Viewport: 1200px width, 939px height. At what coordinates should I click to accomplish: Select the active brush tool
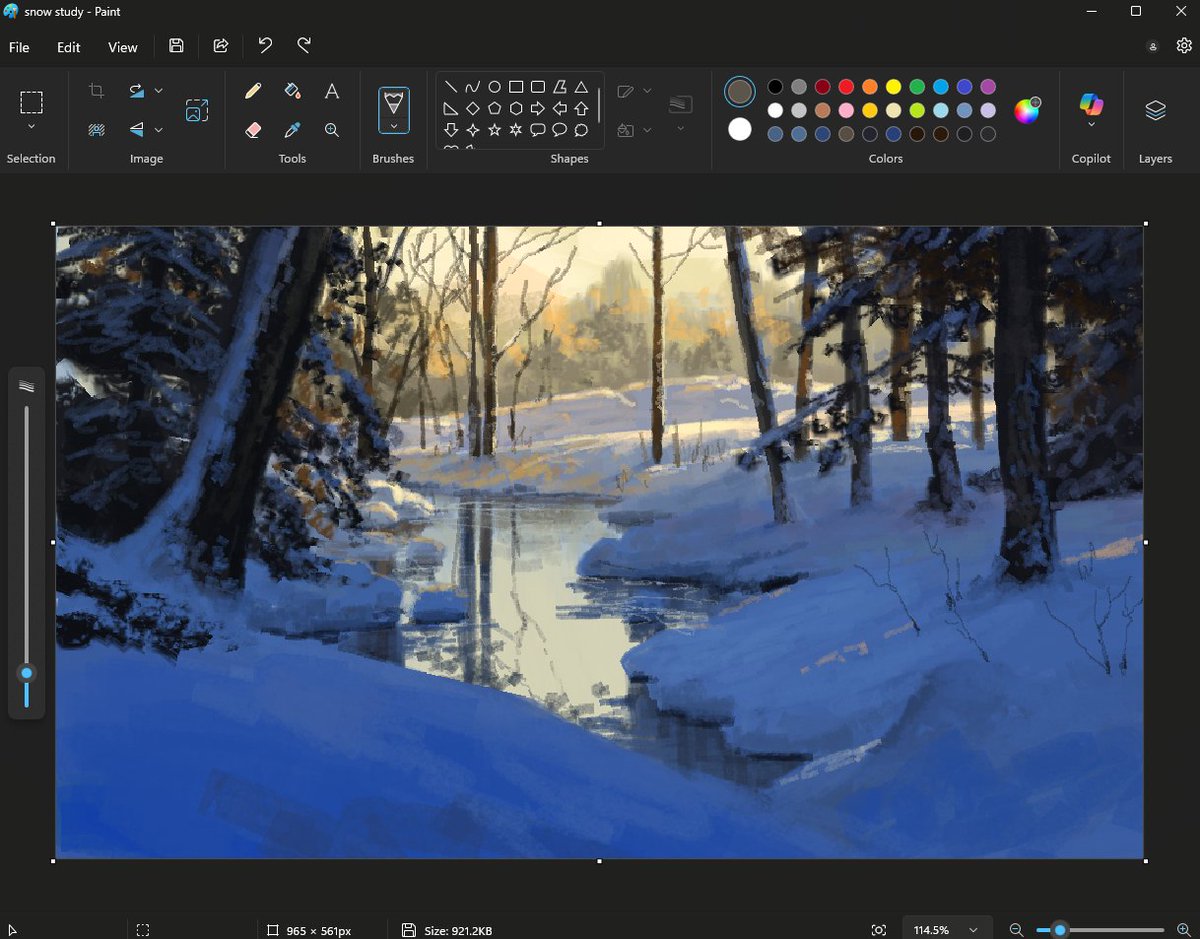coord(394,102)
